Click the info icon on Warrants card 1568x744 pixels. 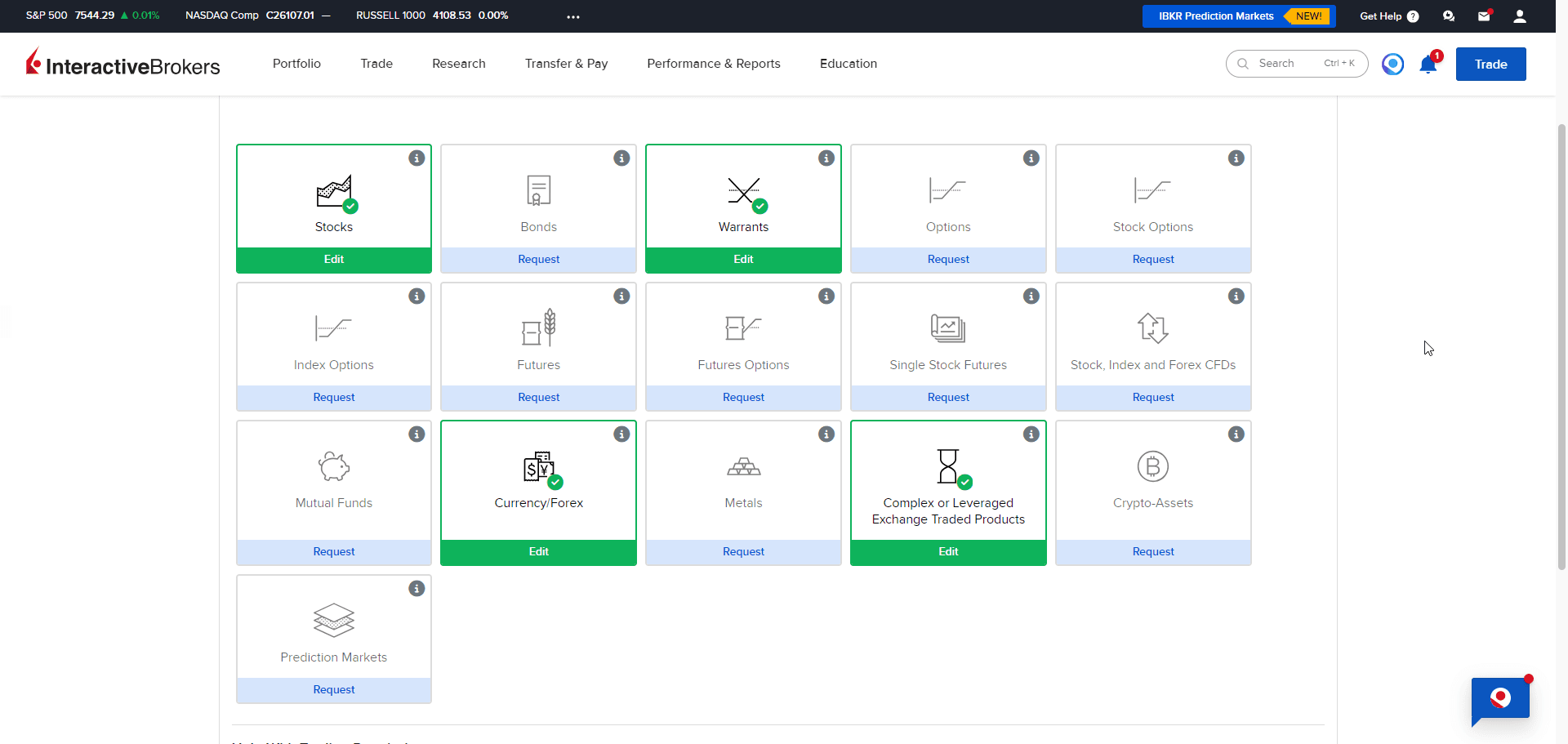pos(826,158)
